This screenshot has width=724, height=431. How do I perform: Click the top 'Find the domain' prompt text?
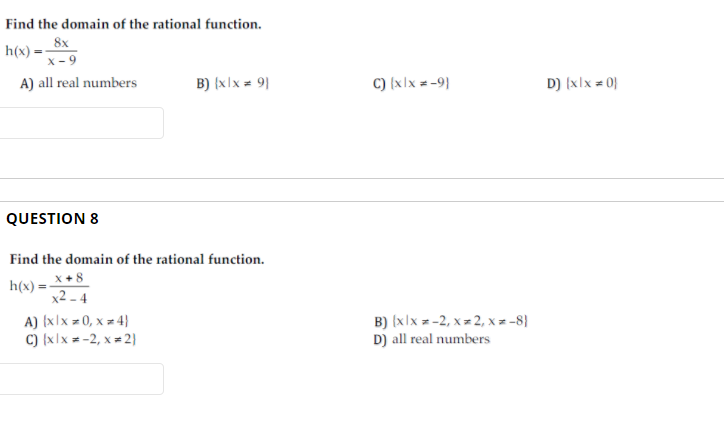[135, 24]
